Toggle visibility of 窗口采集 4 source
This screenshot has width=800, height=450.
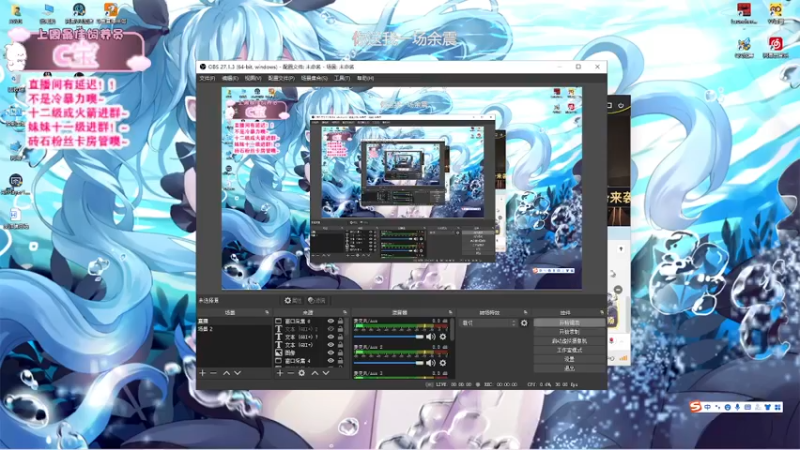tap(331, 361)
